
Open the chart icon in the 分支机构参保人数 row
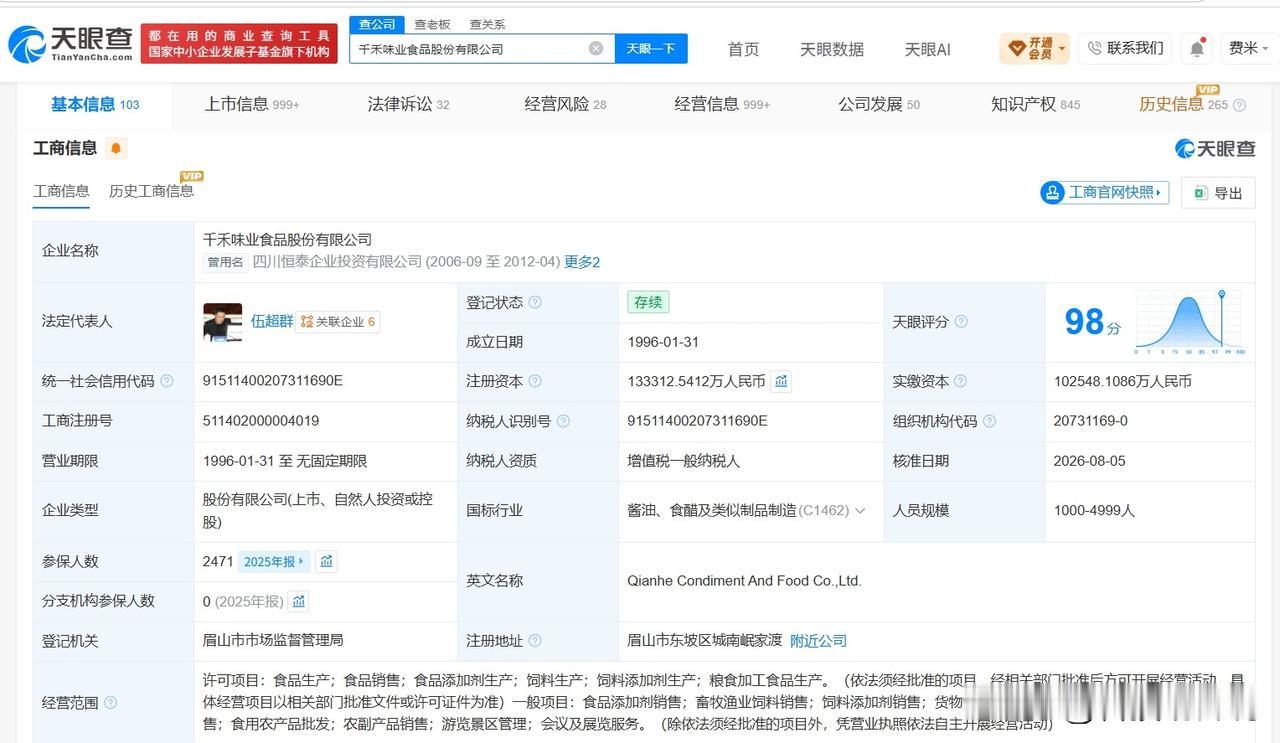[299, 601]
